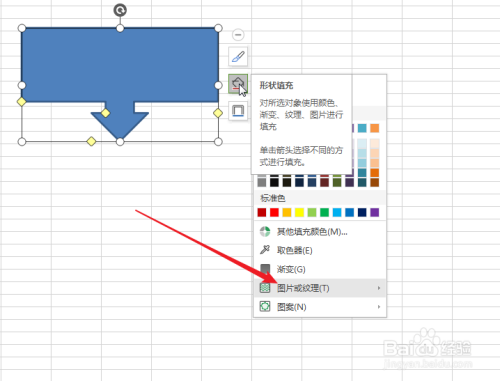Open the 图案(N) pattern entry
500x381 pixels.
click(x=320, y=307)
